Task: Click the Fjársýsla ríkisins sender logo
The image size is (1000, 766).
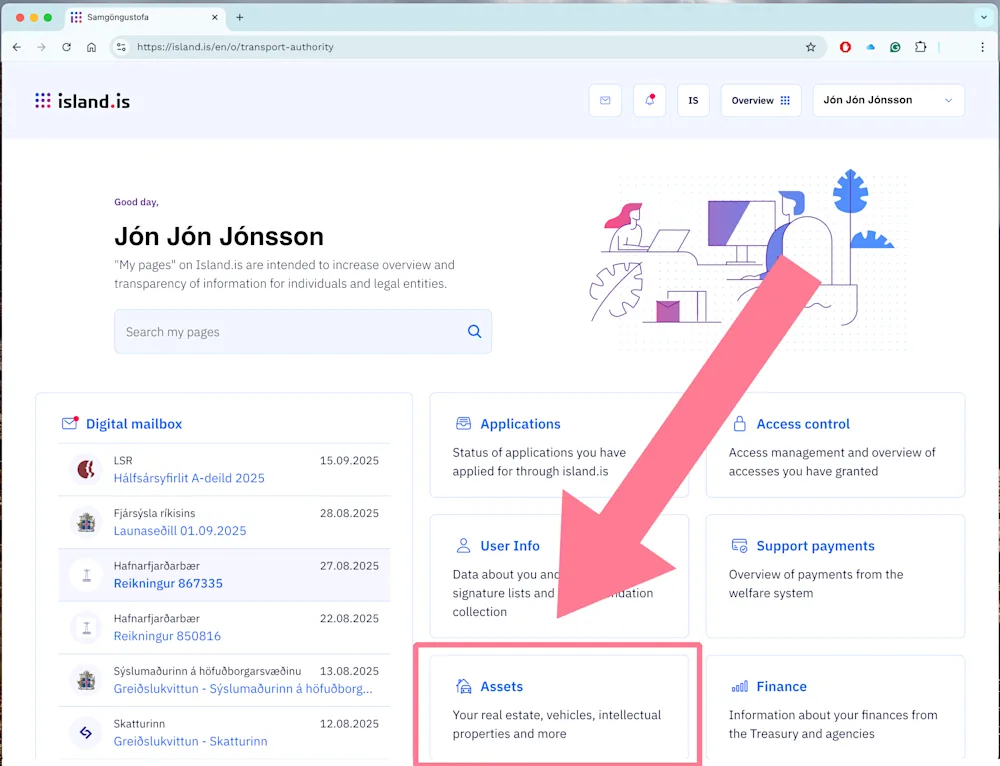Action: pos(86,522)
